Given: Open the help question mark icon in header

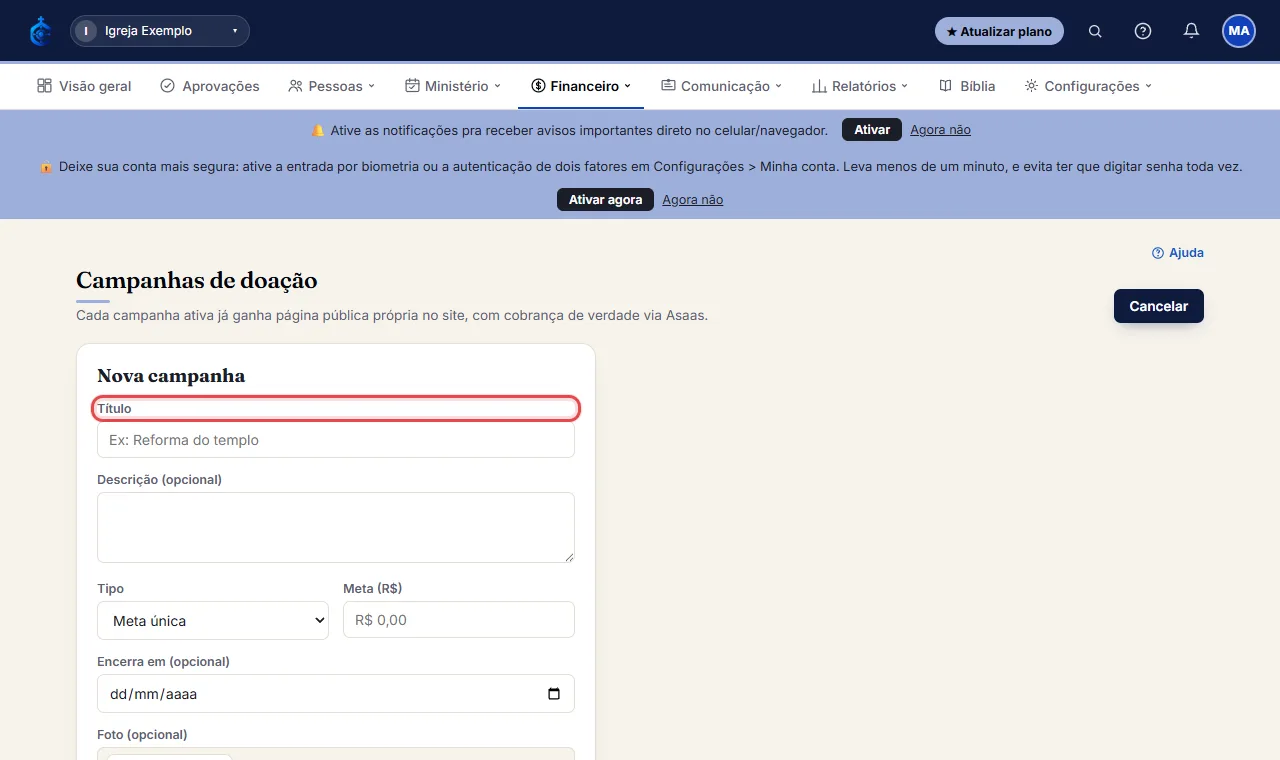Looking at the screenshot, I should pyautogui.click(x=1143, y=31).
